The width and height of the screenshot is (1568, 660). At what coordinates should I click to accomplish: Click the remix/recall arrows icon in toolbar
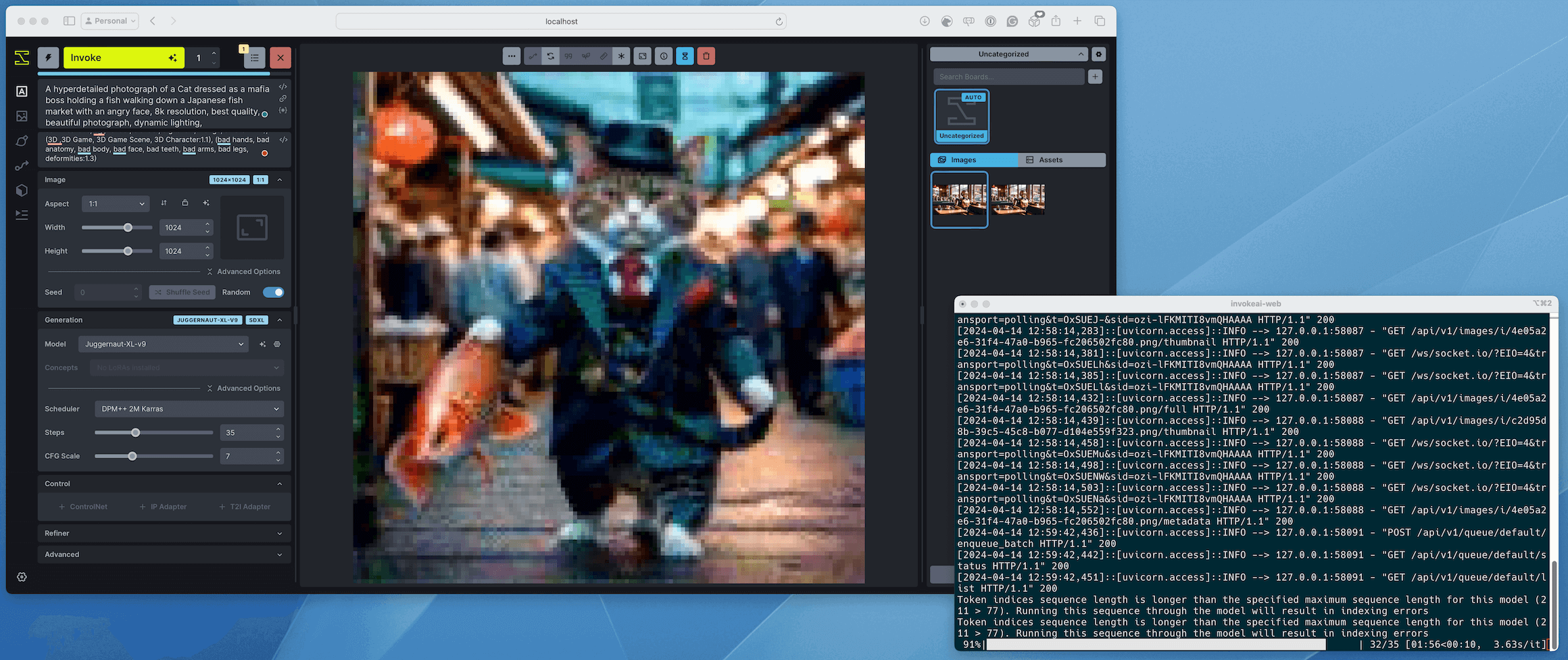coord(551,56)
